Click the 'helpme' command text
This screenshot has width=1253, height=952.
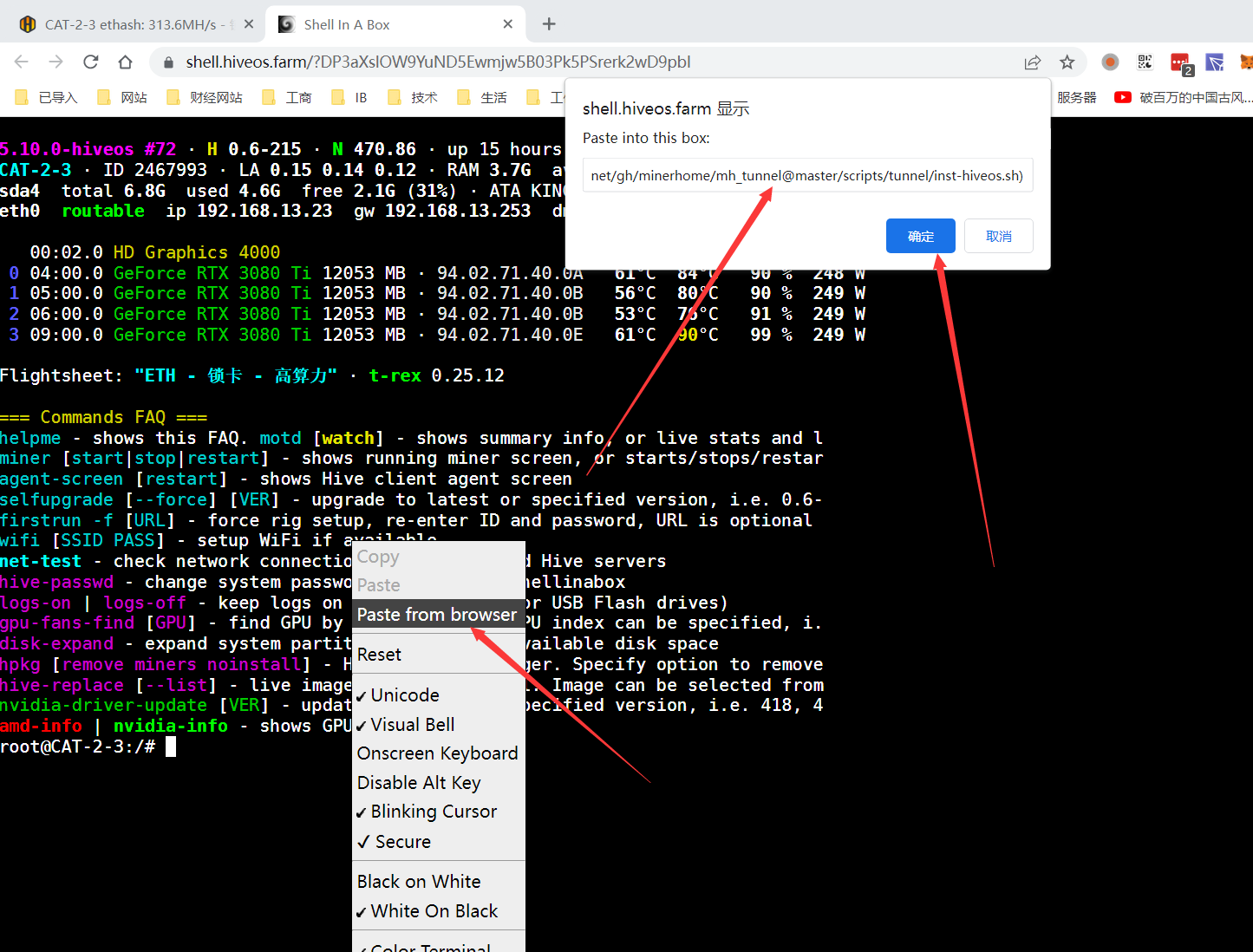coord(30,438)
